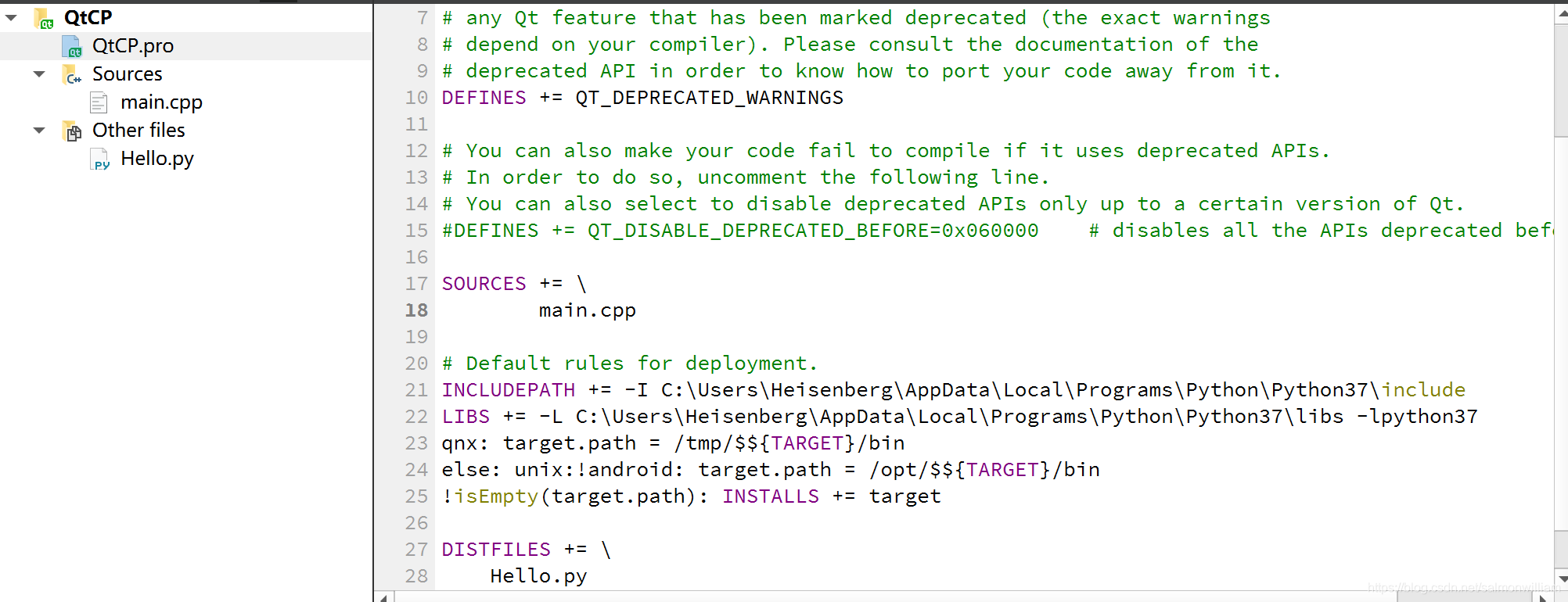
Task: Select the Sources folder label
Action: pos(128,74)
